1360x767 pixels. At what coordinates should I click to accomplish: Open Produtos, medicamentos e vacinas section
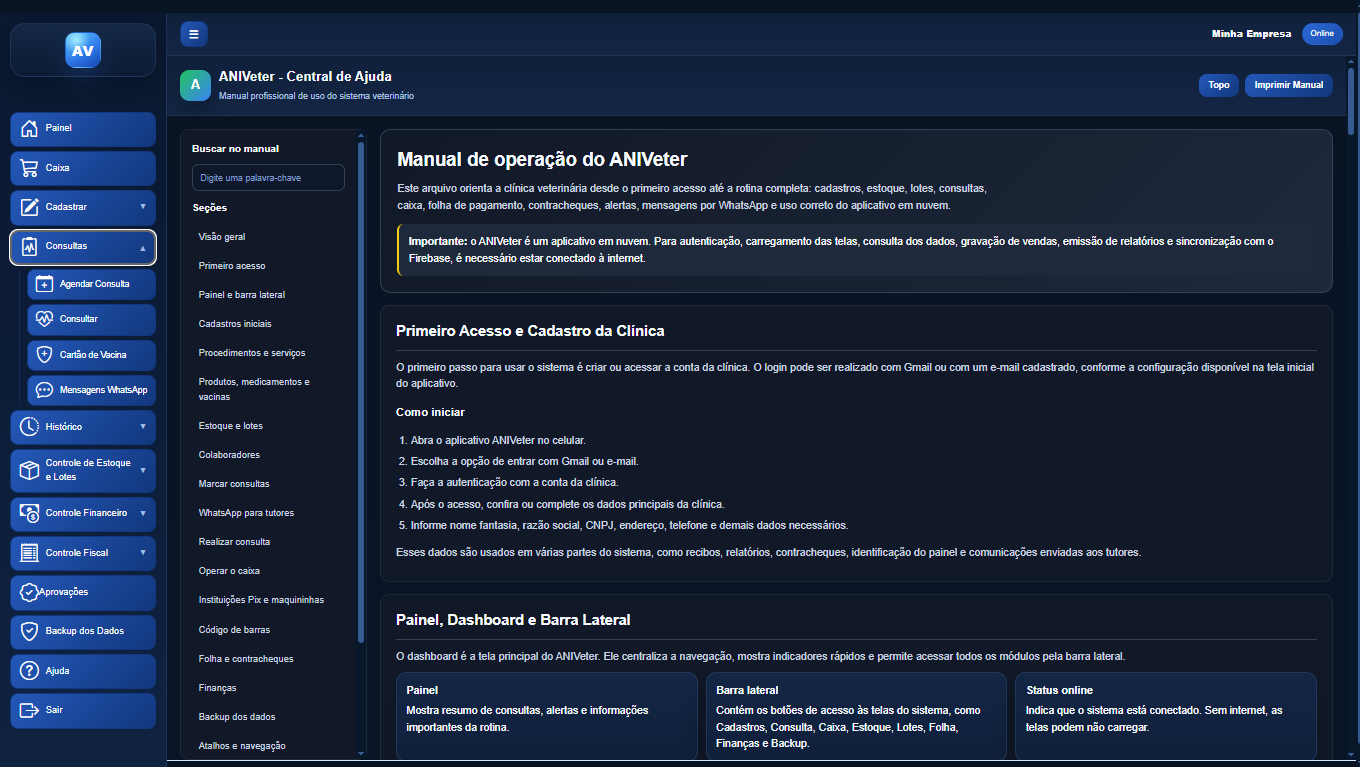[x=254, y=389]
